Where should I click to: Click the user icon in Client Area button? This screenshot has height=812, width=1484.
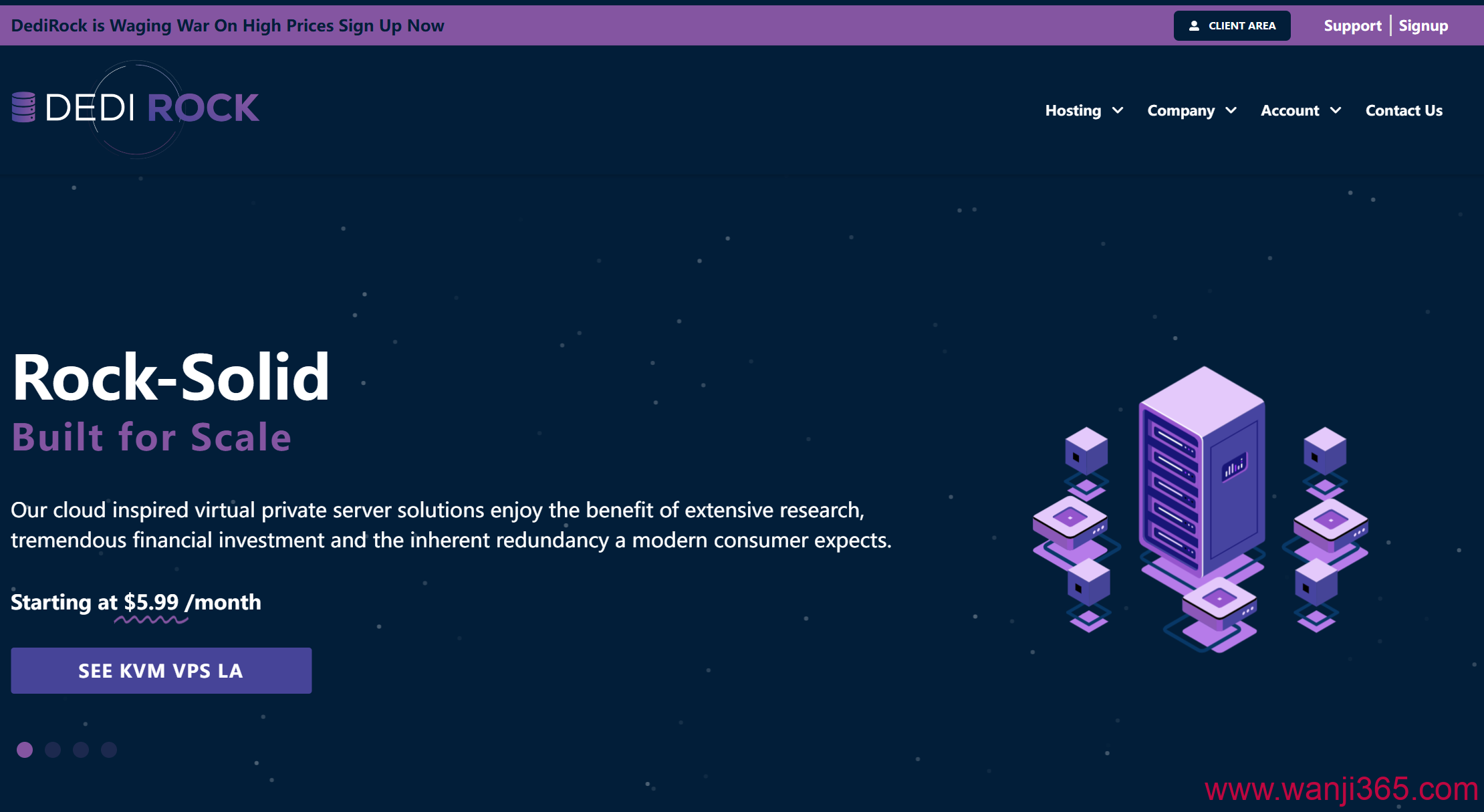pyautogui.click(x=1194, y=26)
